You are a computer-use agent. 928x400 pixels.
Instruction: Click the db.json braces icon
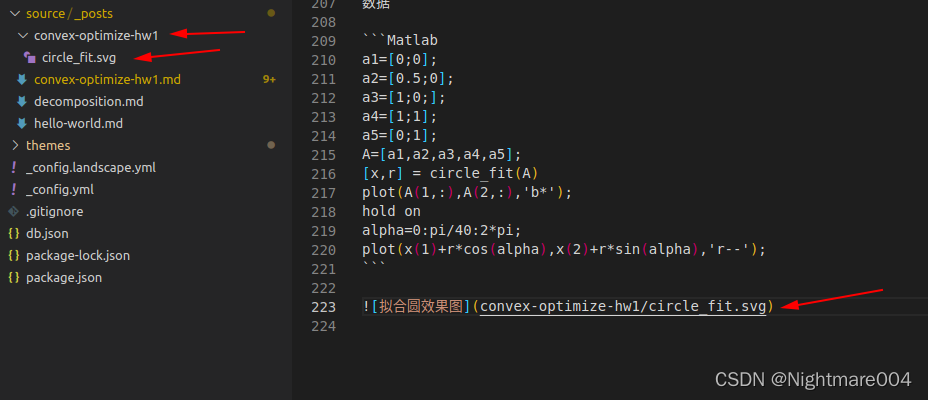[x=14, y=234]
